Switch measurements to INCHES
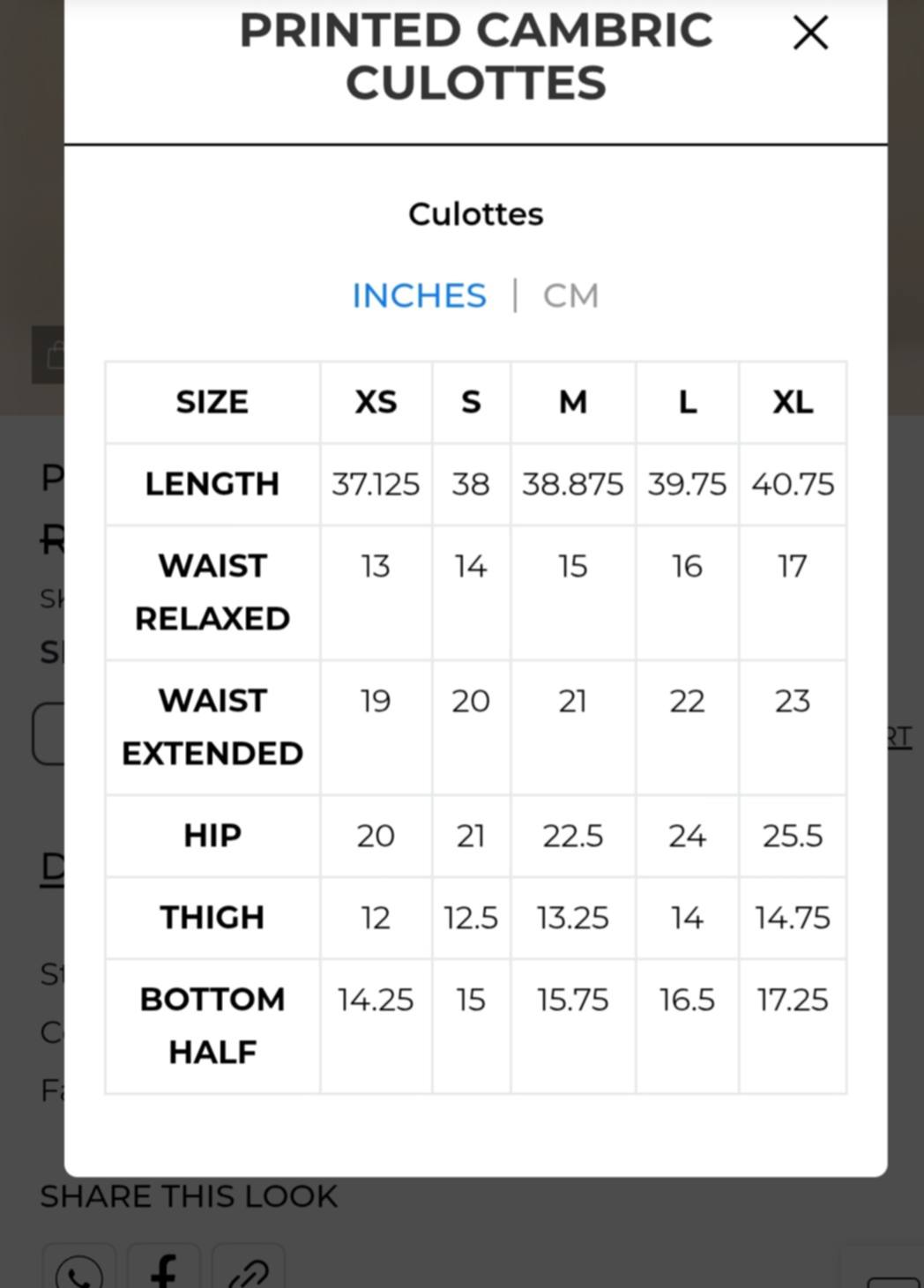 click(419, 296)
